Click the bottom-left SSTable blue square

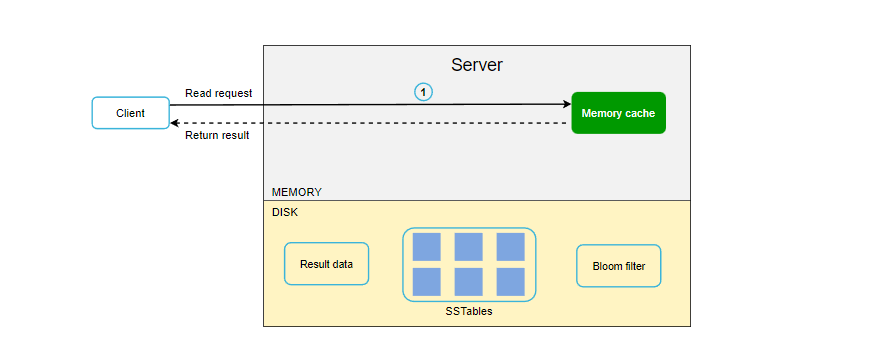tap(426, 282)
